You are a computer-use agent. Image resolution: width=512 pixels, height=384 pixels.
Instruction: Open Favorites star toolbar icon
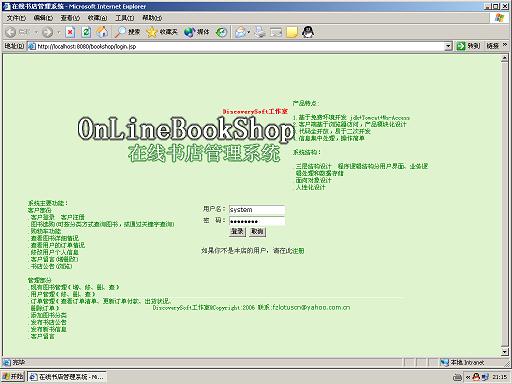[151, 32]
